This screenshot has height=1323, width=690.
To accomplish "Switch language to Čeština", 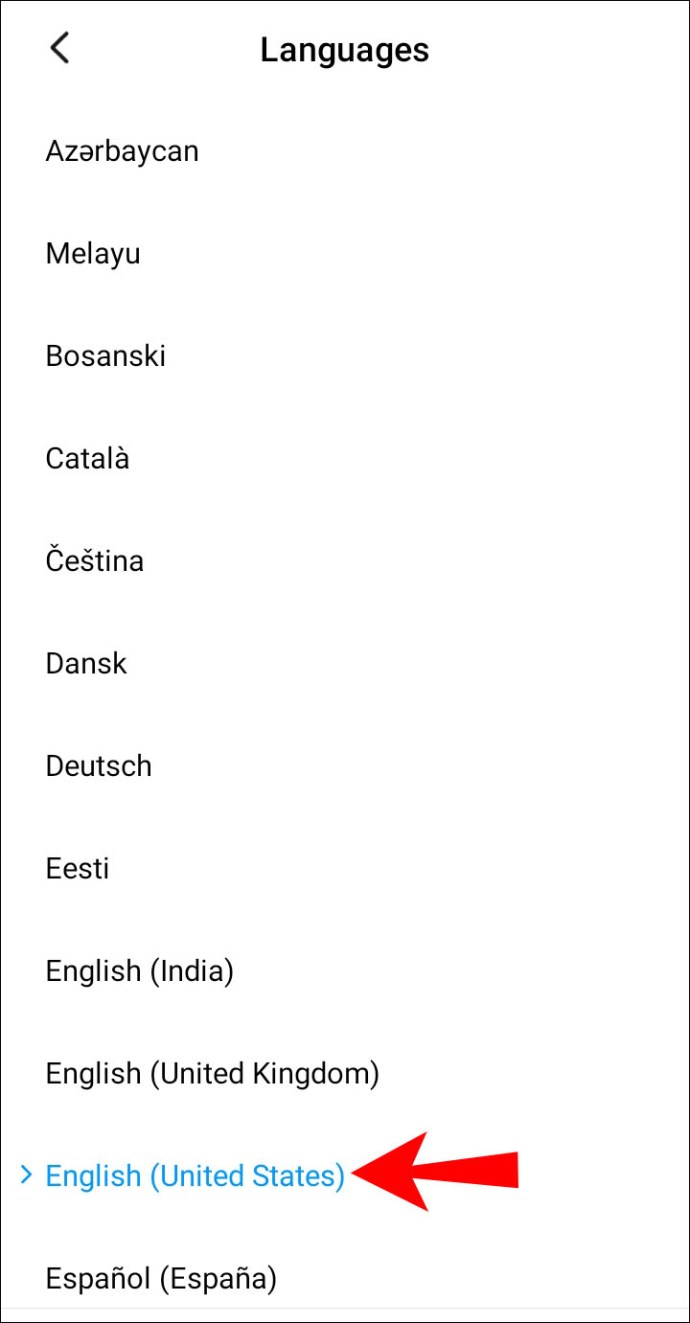I will click(x=95, y=561).
